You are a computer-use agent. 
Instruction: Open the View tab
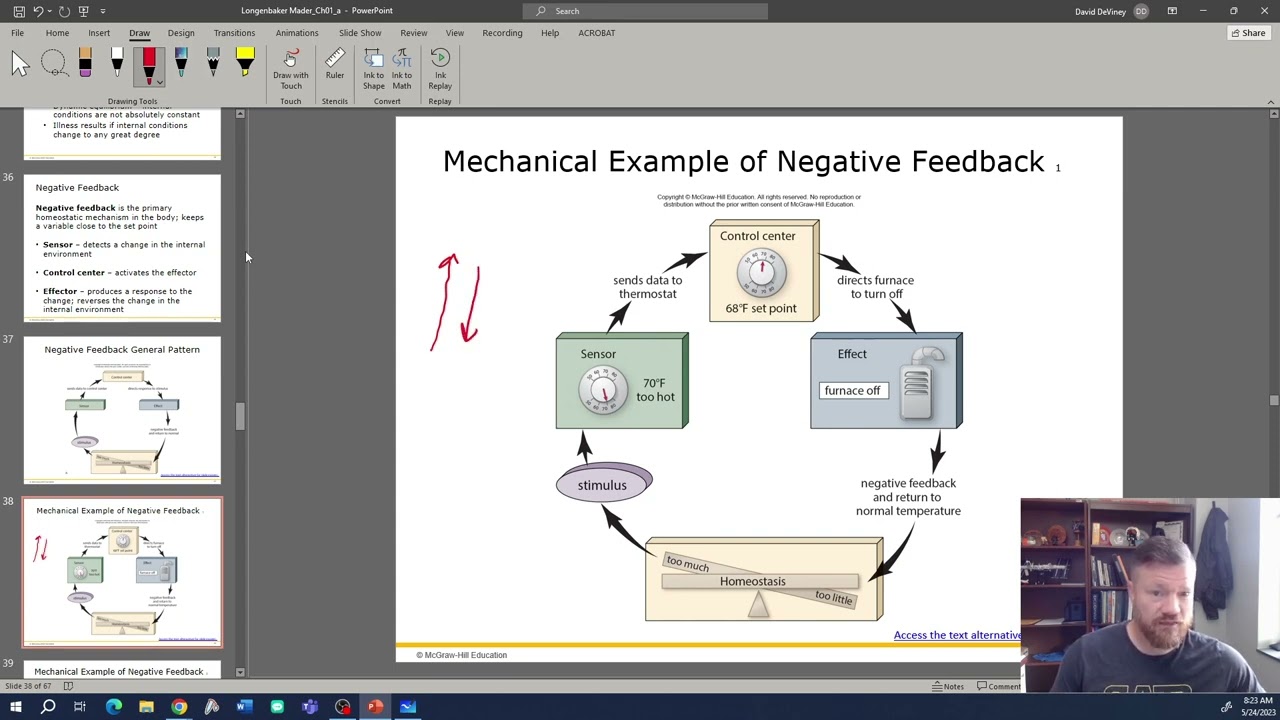tap(455, 33)
